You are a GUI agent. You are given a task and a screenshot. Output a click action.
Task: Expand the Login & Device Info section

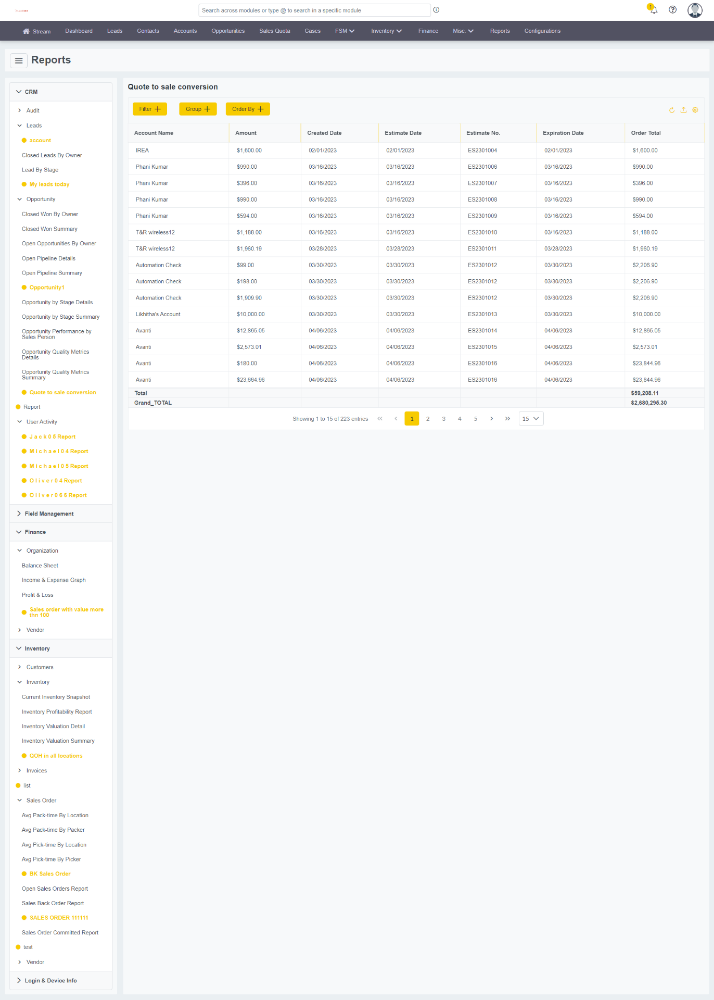point(19,980)
